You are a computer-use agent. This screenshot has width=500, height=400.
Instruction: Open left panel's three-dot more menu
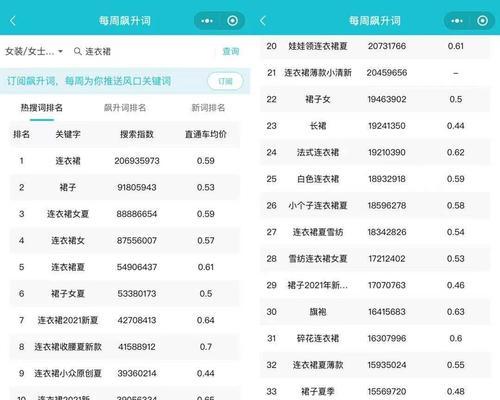click(207, 21)
